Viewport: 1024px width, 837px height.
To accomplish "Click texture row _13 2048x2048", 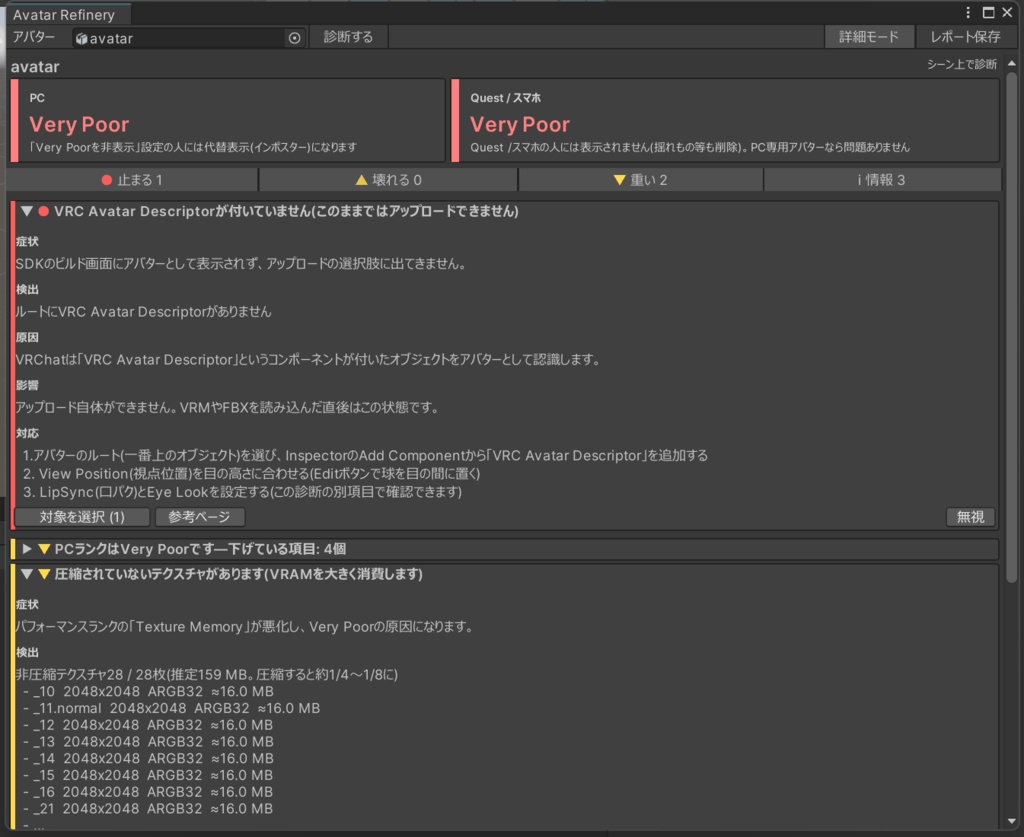I will 148,742.
